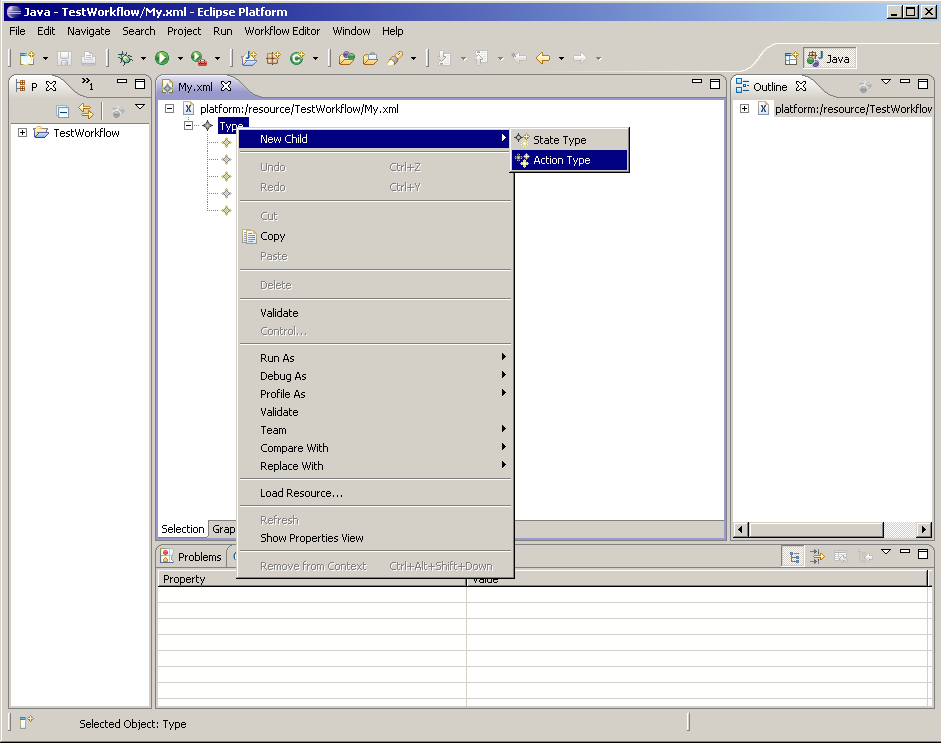Image resolution: width=941 pixels, height=743 pixels.
Task: Click the Open Perspective icon
Action: 791,59
